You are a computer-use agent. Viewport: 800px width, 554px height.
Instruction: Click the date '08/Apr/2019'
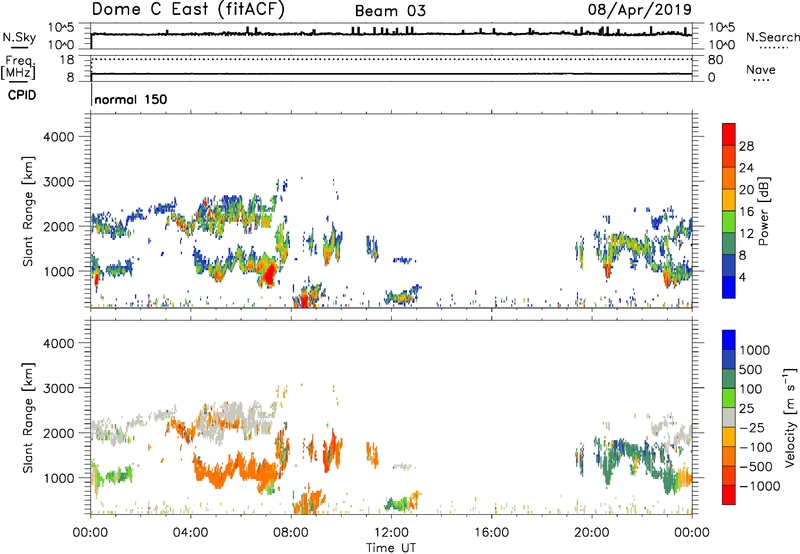click(640, 10)
